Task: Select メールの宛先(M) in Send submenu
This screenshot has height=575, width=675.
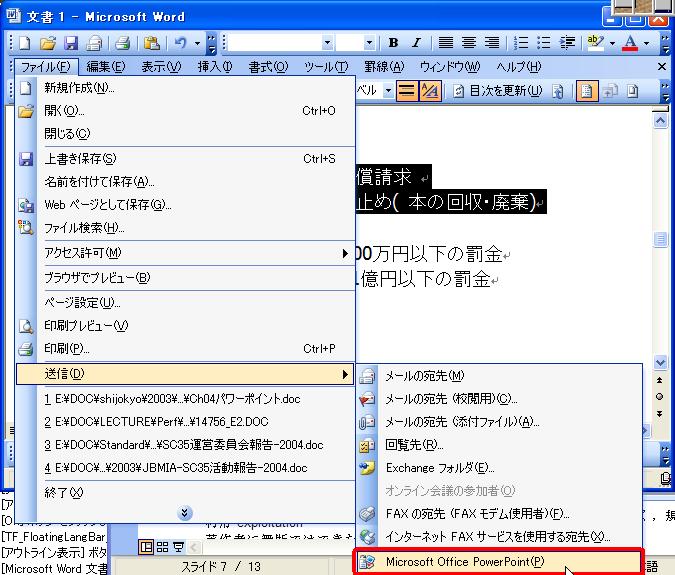Action: click(499, 376)
